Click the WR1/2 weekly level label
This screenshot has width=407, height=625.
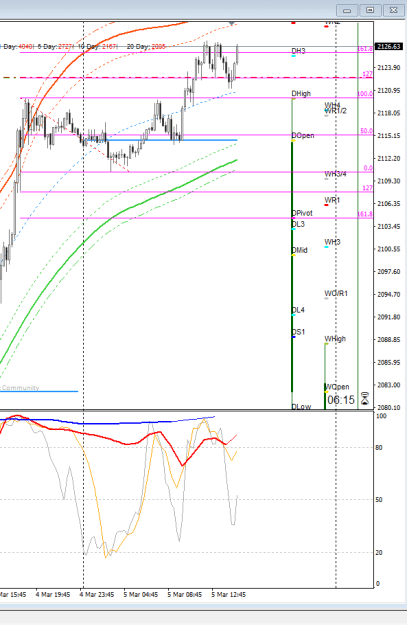[x=335, y=111]
